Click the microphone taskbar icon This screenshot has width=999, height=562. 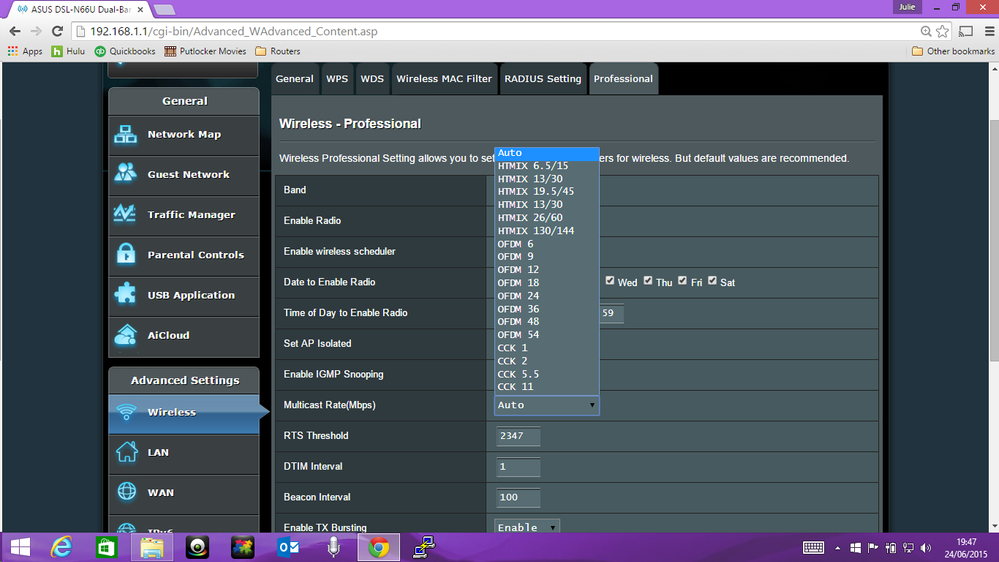333,547
